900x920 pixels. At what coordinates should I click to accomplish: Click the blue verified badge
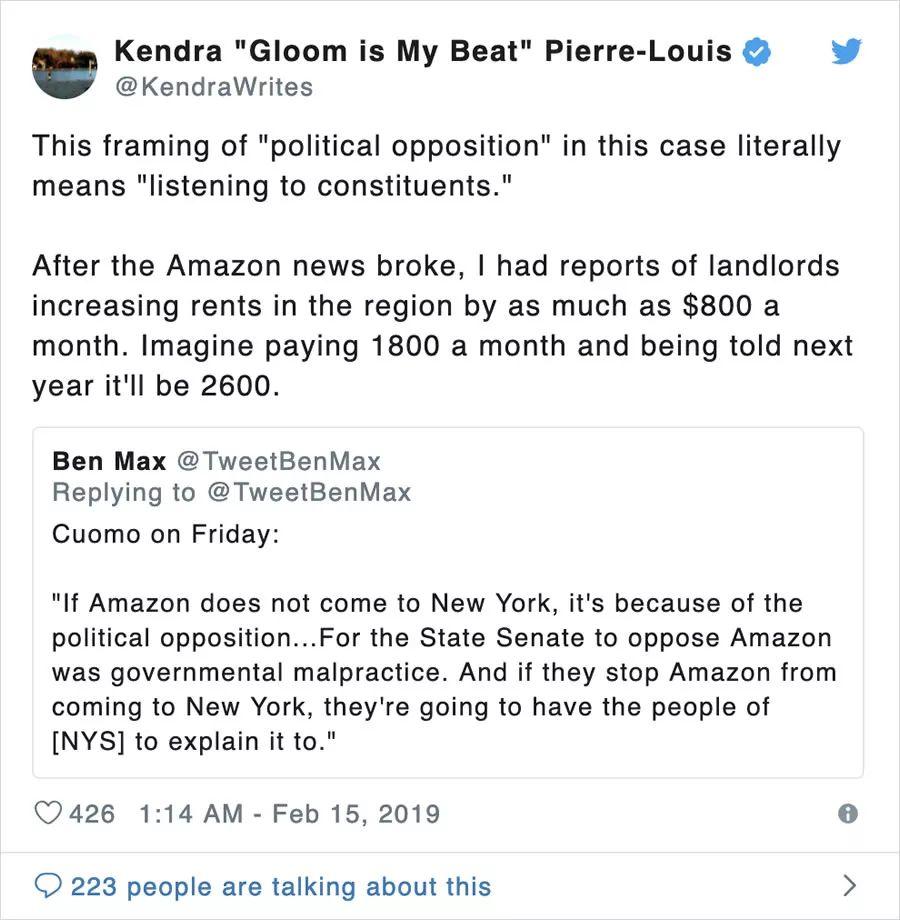coord(758,52)
